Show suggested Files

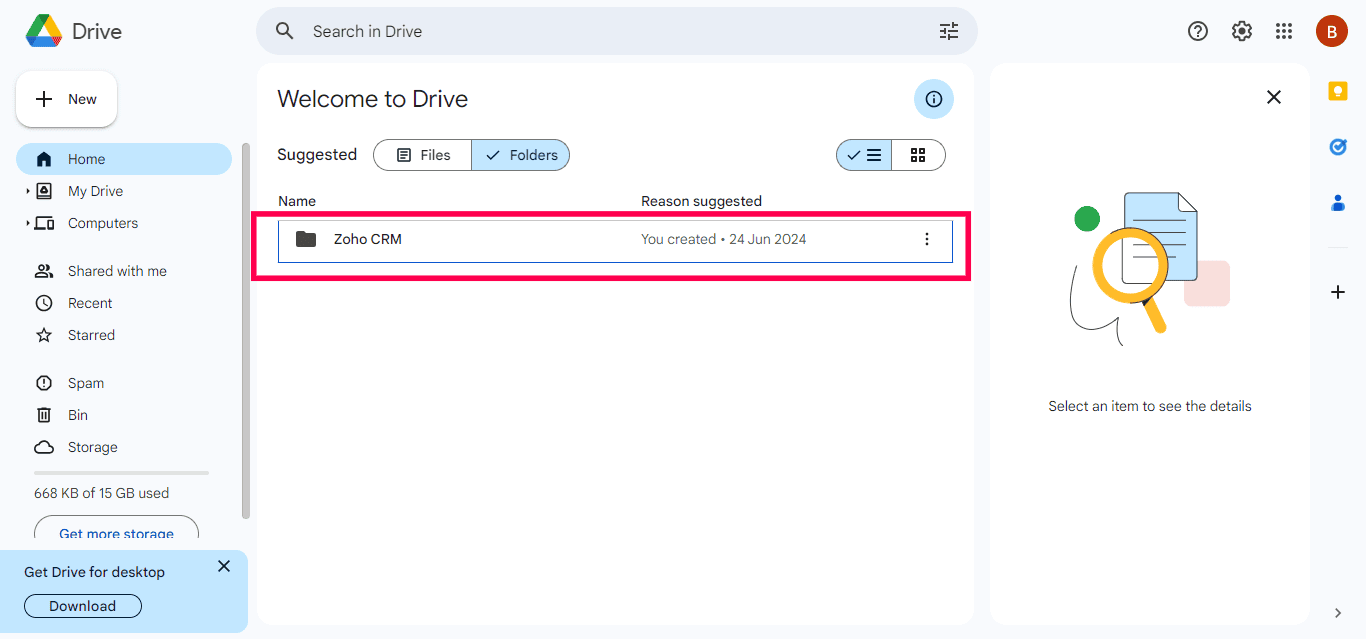pos(423,155)
